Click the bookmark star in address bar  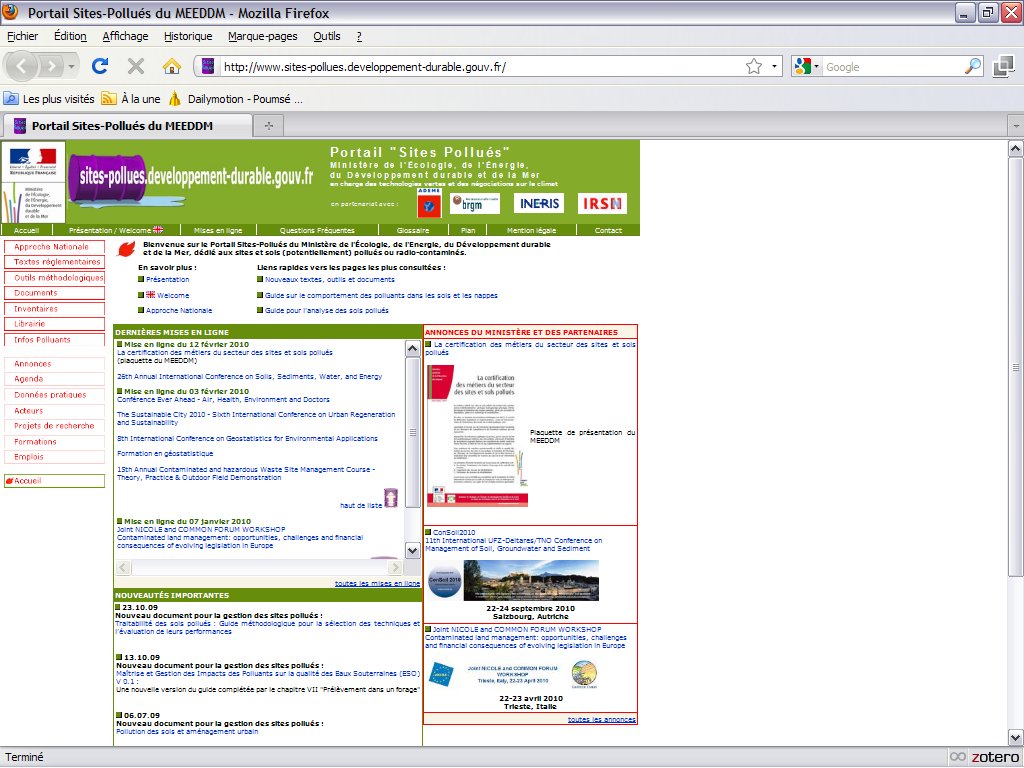pyautogui.click(x=753, y=67)
